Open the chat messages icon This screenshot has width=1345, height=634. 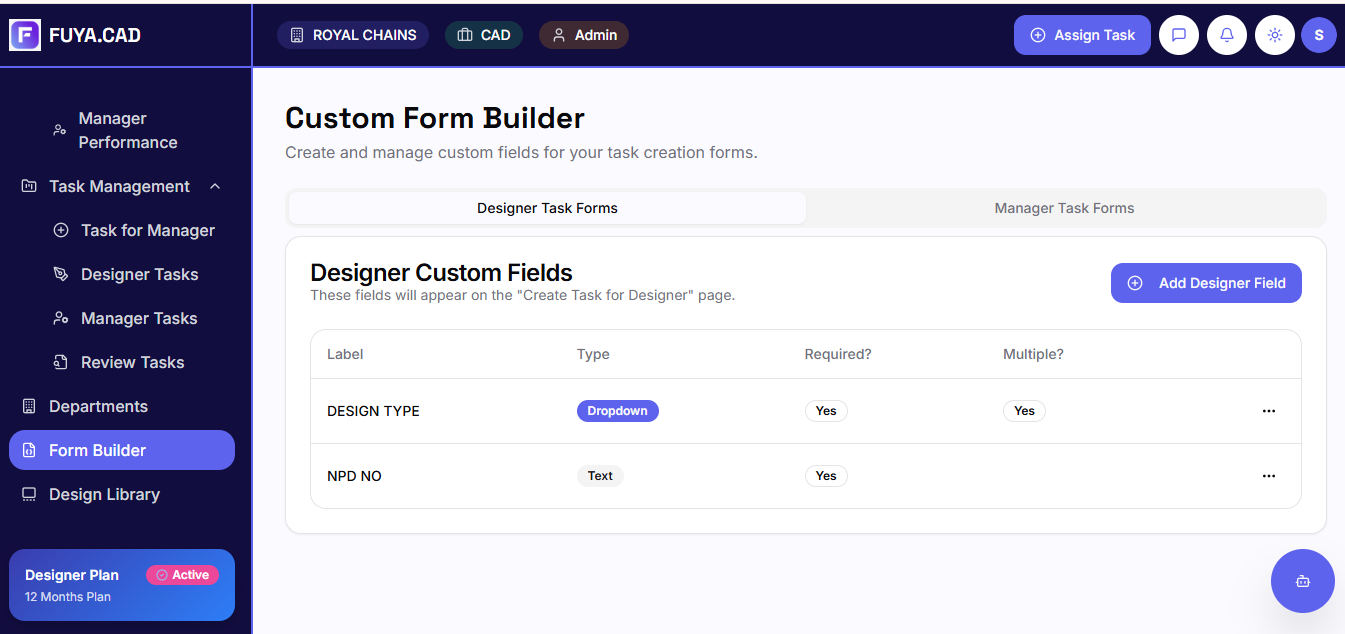[1179, 35]
